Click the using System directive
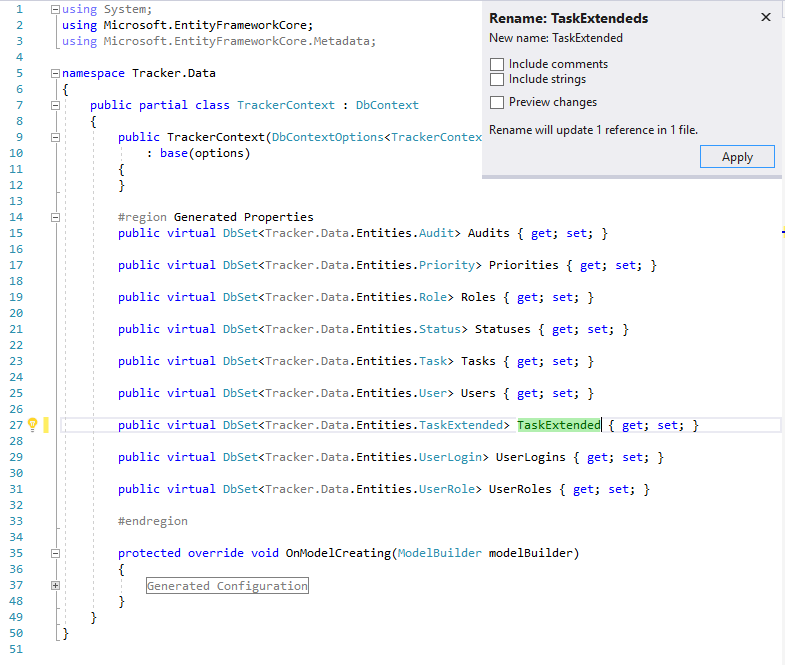 click(x=107, y=10)
